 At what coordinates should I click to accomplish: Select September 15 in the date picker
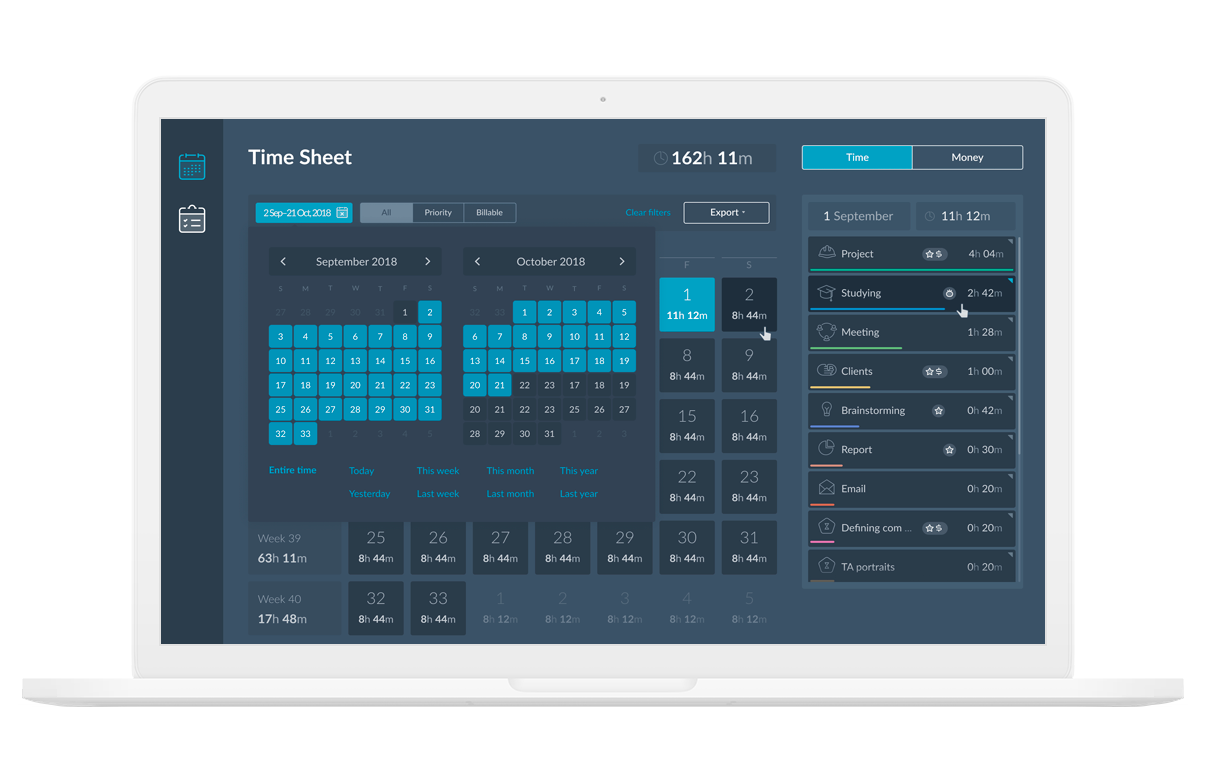click(405, 361)
